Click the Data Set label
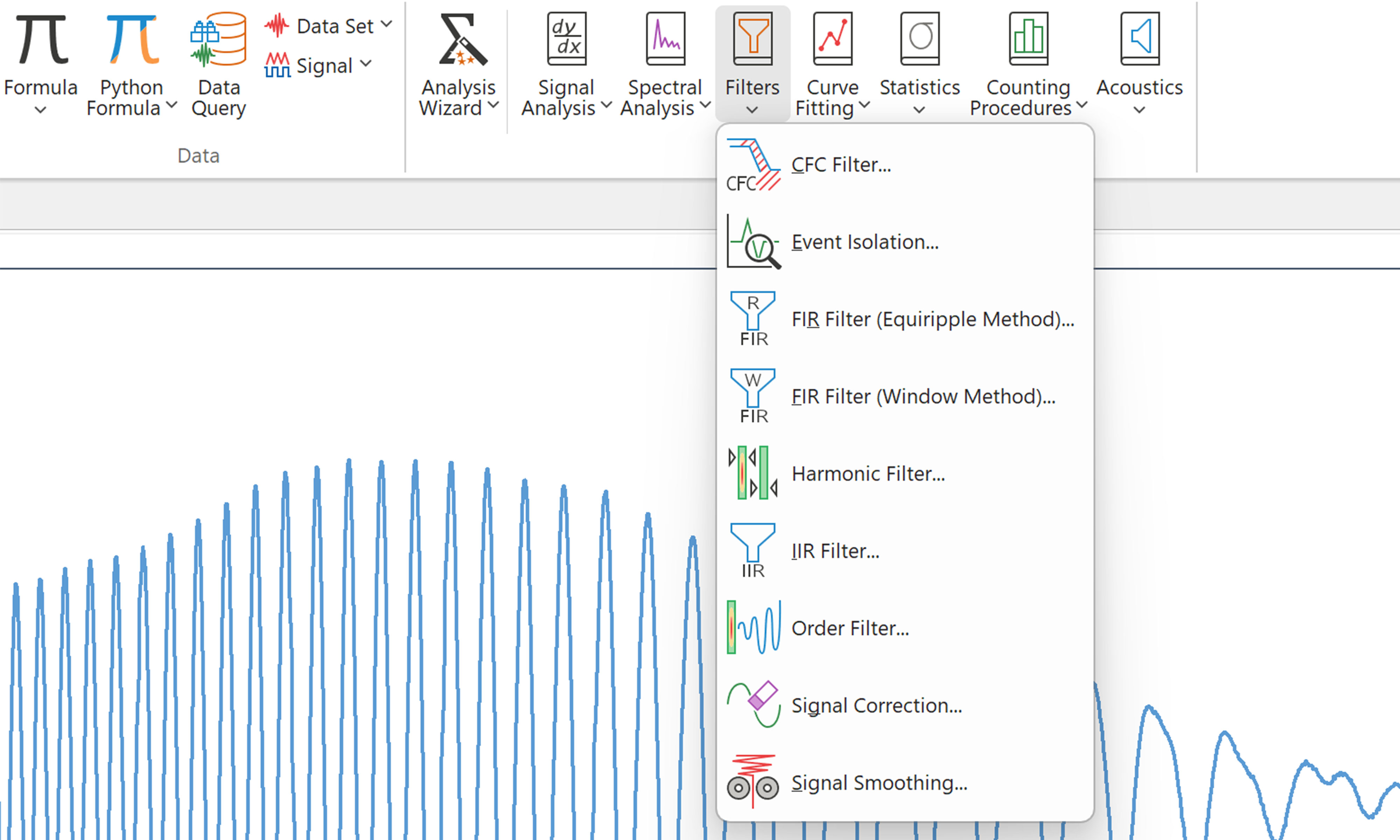This screenshot has width=1400, height=840. point(335,26)
